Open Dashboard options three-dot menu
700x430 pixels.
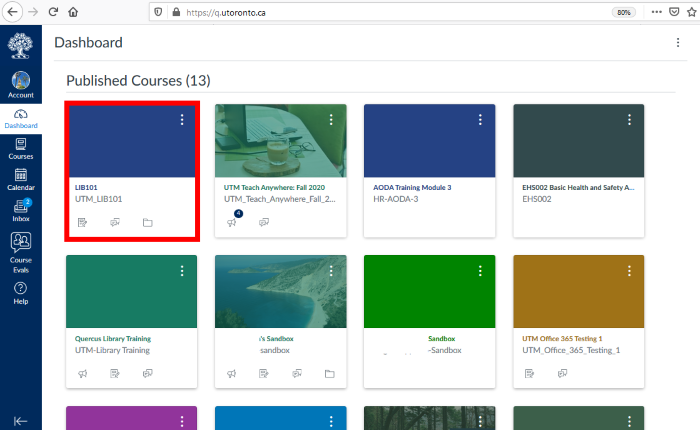[678, 42]
